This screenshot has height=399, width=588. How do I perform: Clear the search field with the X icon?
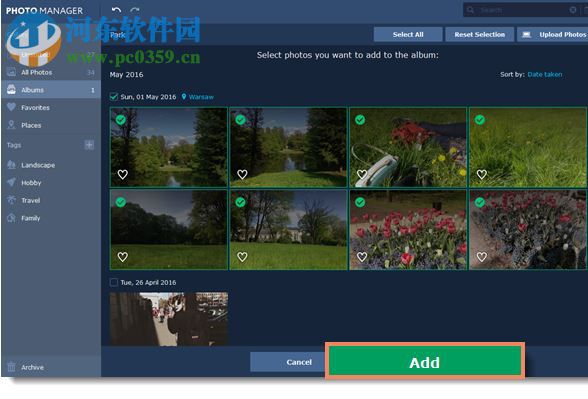(x=573, y=10)
